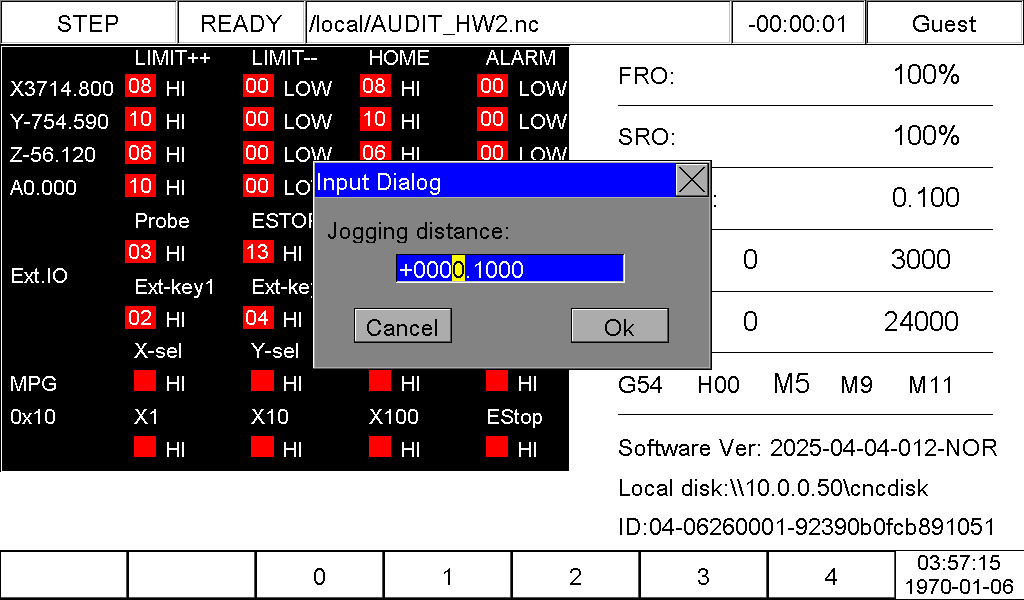Click the FRO 100% value
This screenshot has width=1024, height=600.
(x=926, y=75)
